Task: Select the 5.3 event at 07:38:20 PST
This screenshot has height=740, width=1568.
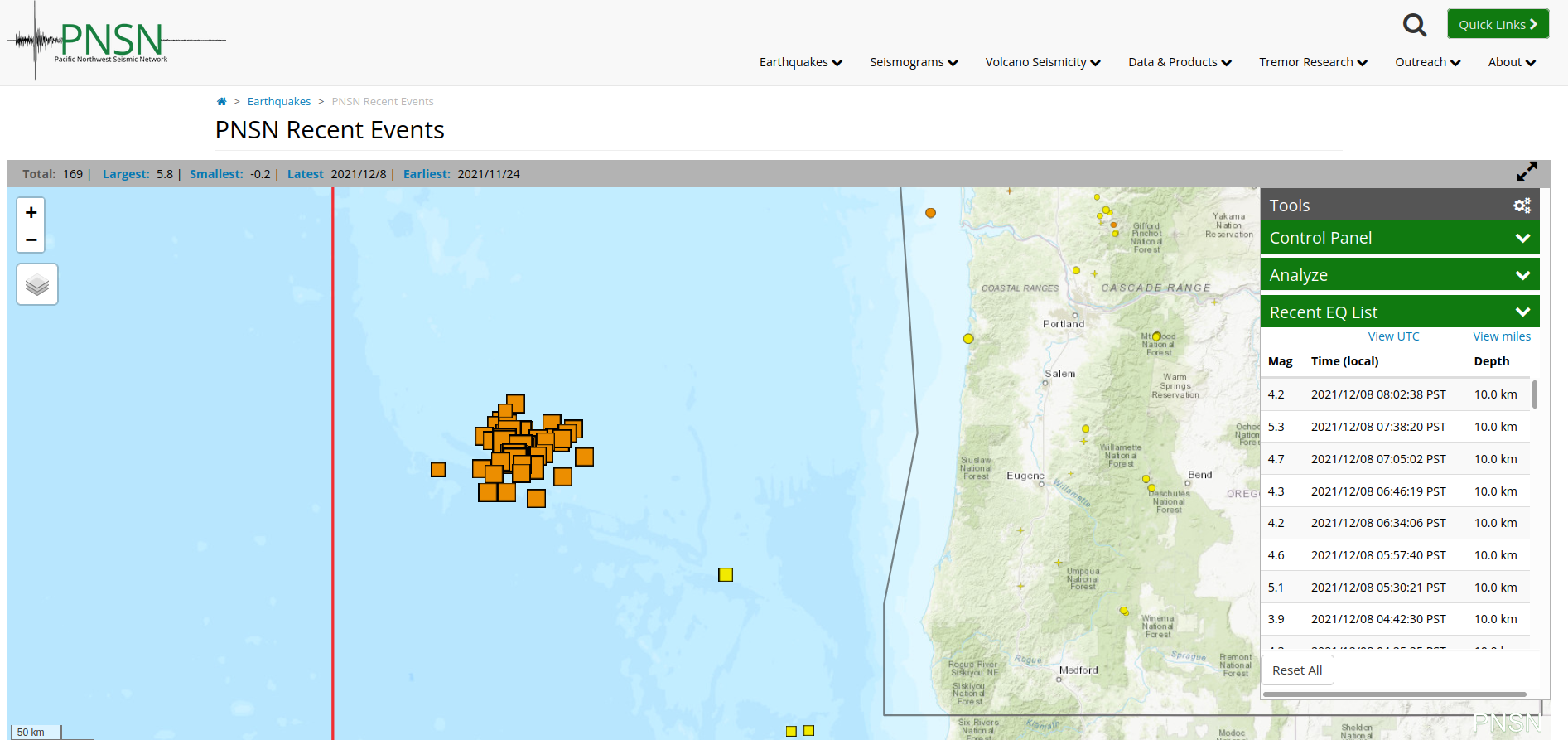Action: (1395, 427)
